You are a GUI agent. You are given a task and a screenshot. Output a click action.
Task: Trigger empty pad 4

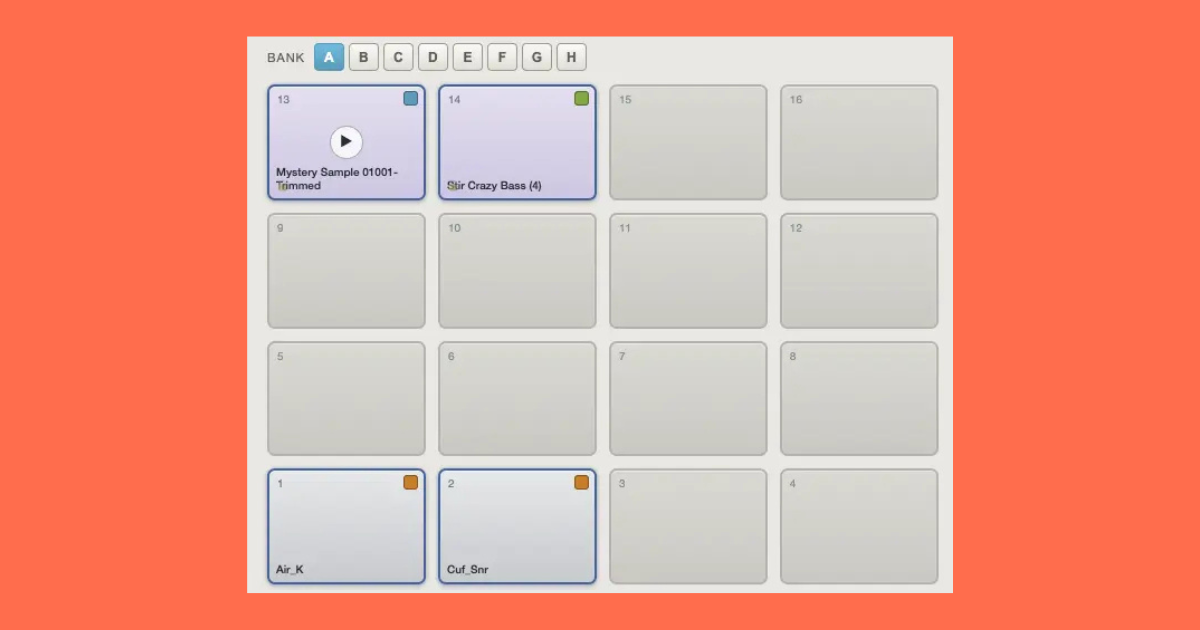click(859, 526)
